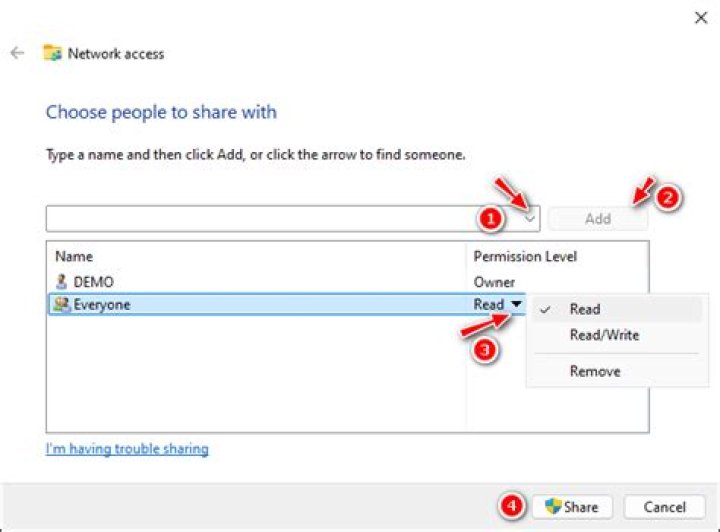Close the Network access dialog

(x=700, y=17)
